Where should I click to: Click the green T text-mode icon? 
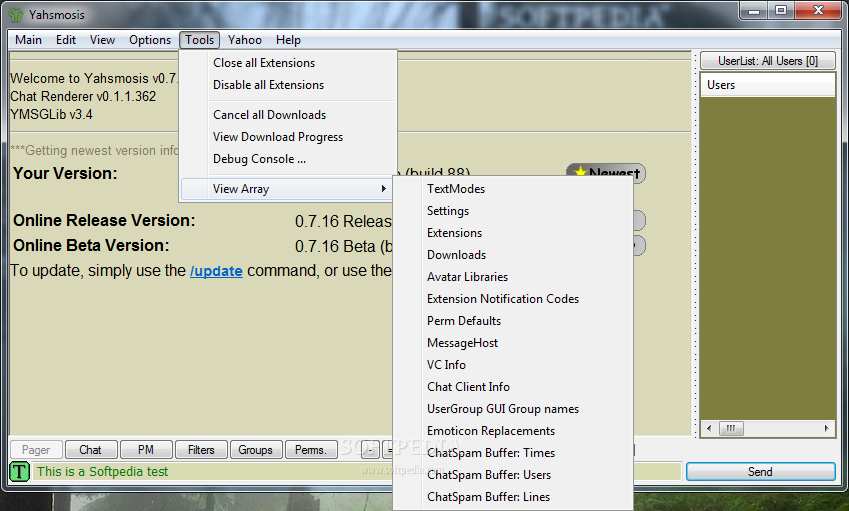pyautogui.click(x=19, y=471)
